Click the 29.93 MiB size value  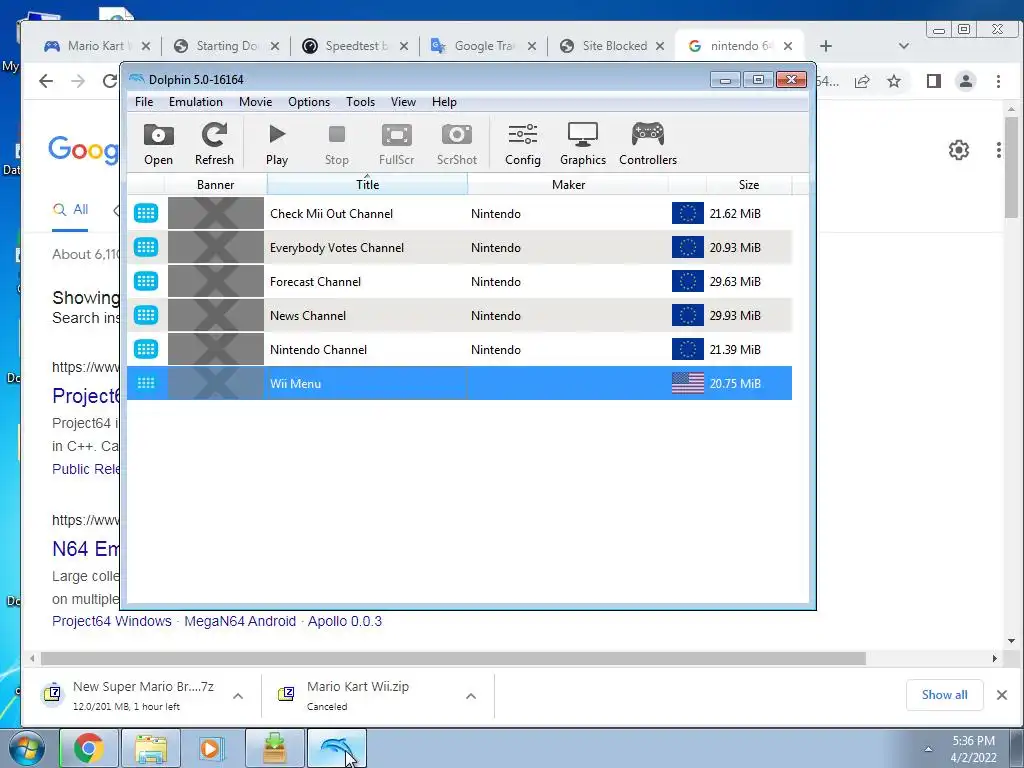click(735, 315)
